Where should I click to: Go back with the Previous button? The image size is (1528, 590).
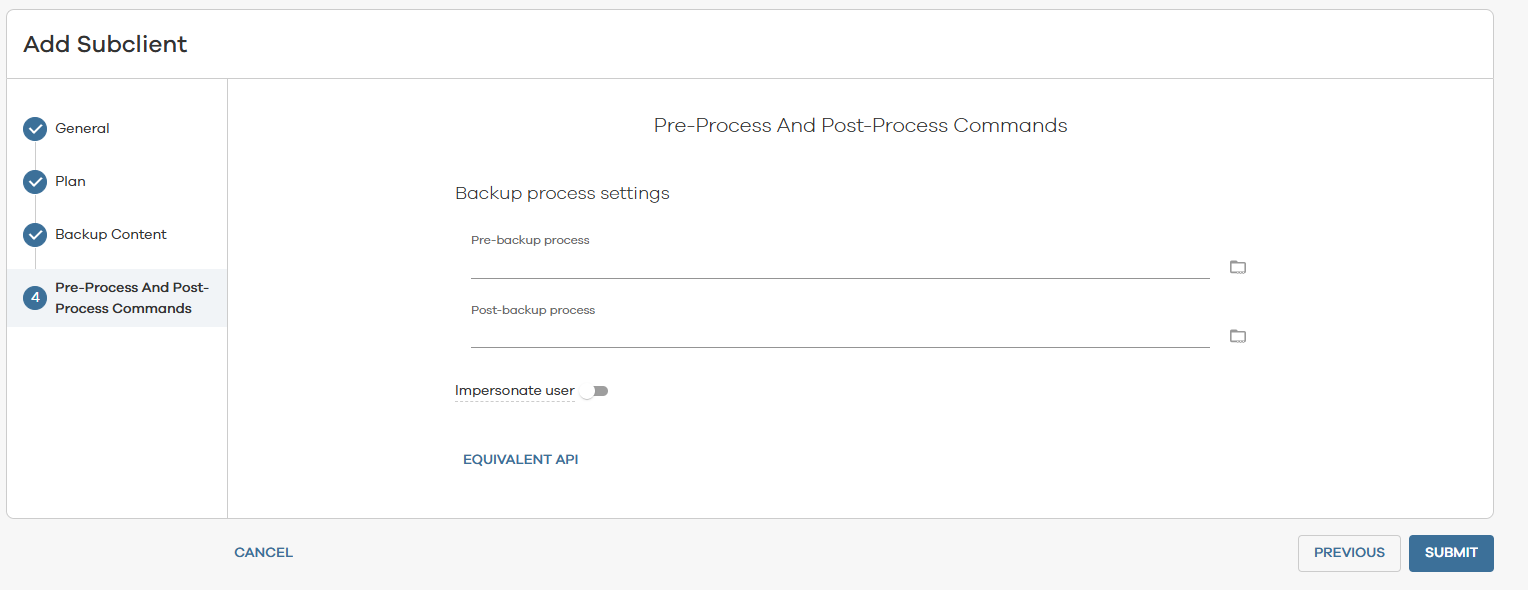[1349, 553]
